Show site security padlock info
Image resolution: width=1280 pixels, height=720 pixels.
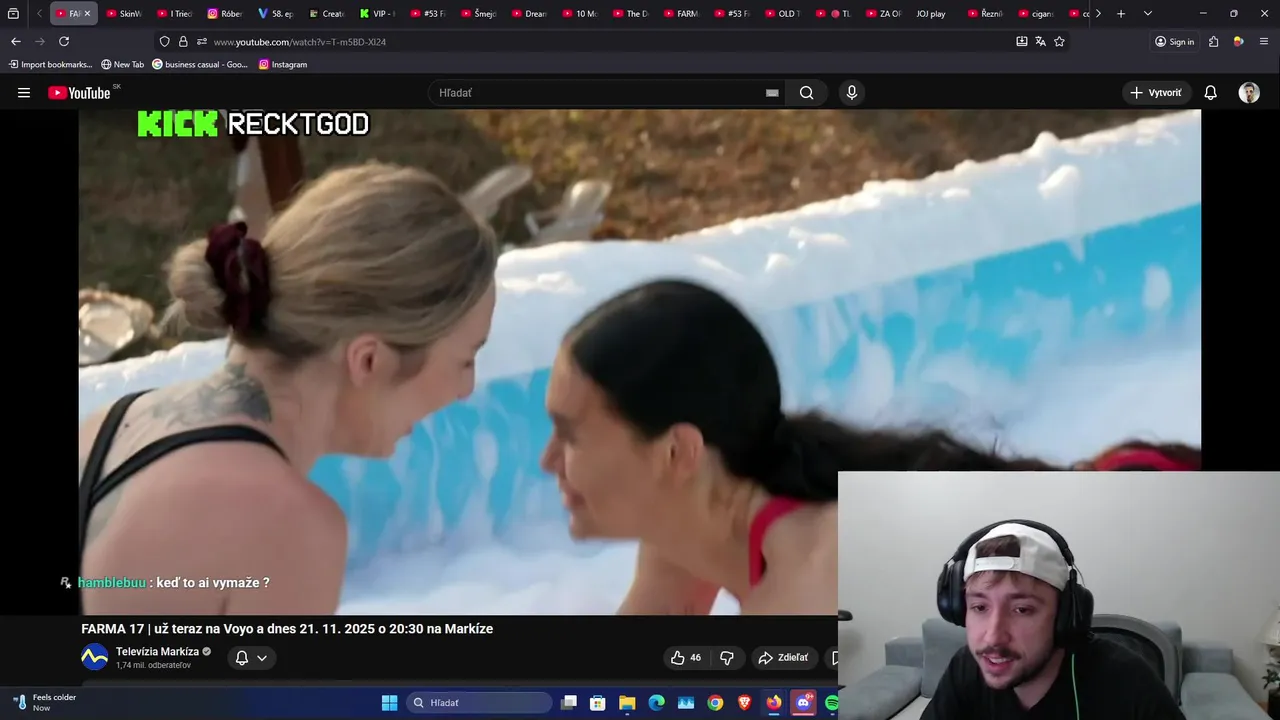coord(183,41)
